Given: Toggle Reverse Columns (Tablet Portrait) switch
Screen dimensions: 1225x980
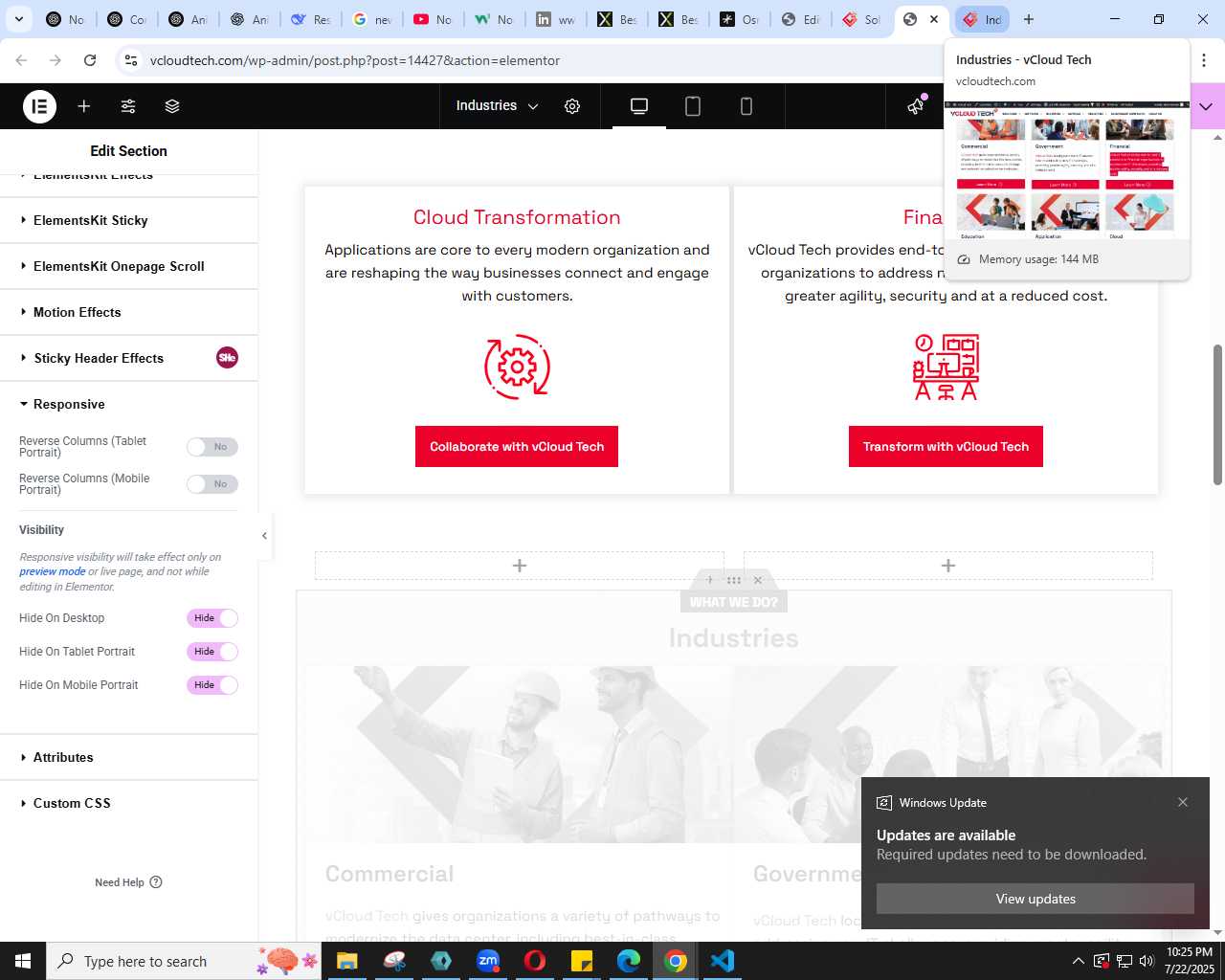Looking at the screenshot, I should coord(212,447).
